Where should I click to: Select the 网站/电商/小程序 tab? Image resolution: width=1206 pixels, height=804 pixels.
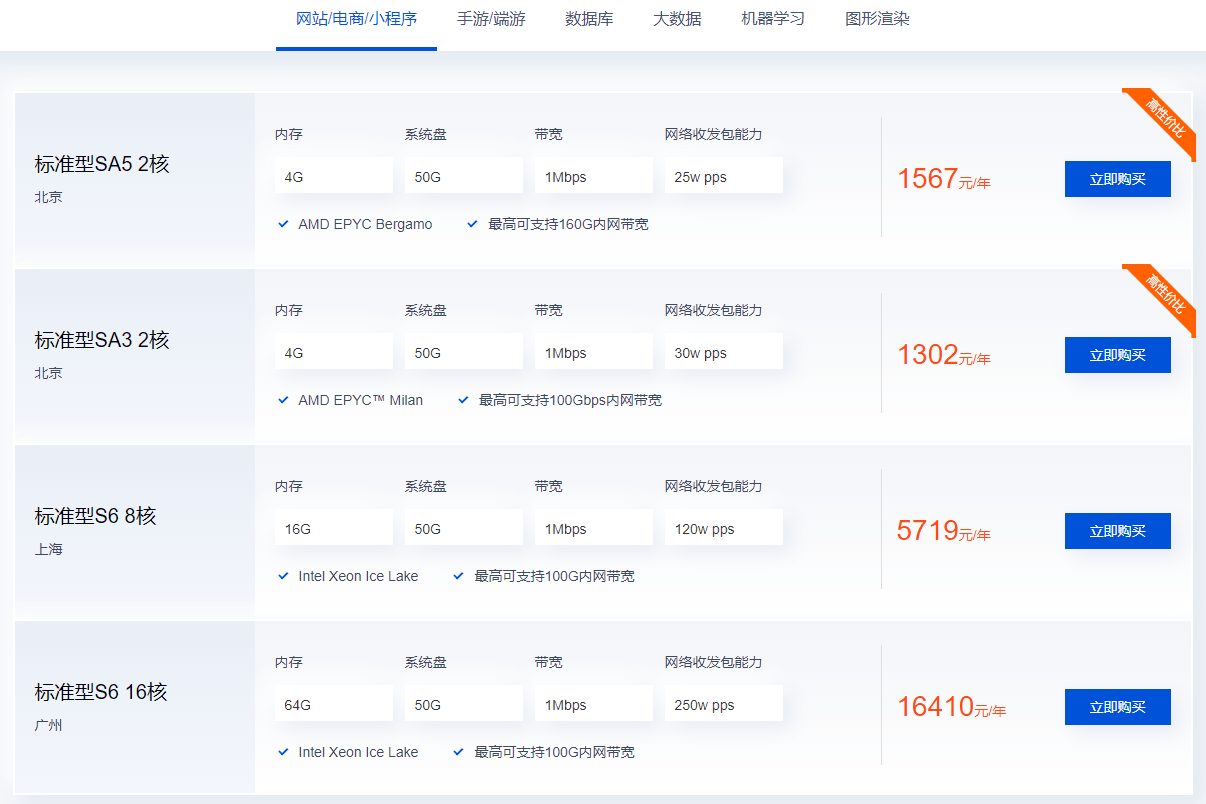tap(356, 19)
